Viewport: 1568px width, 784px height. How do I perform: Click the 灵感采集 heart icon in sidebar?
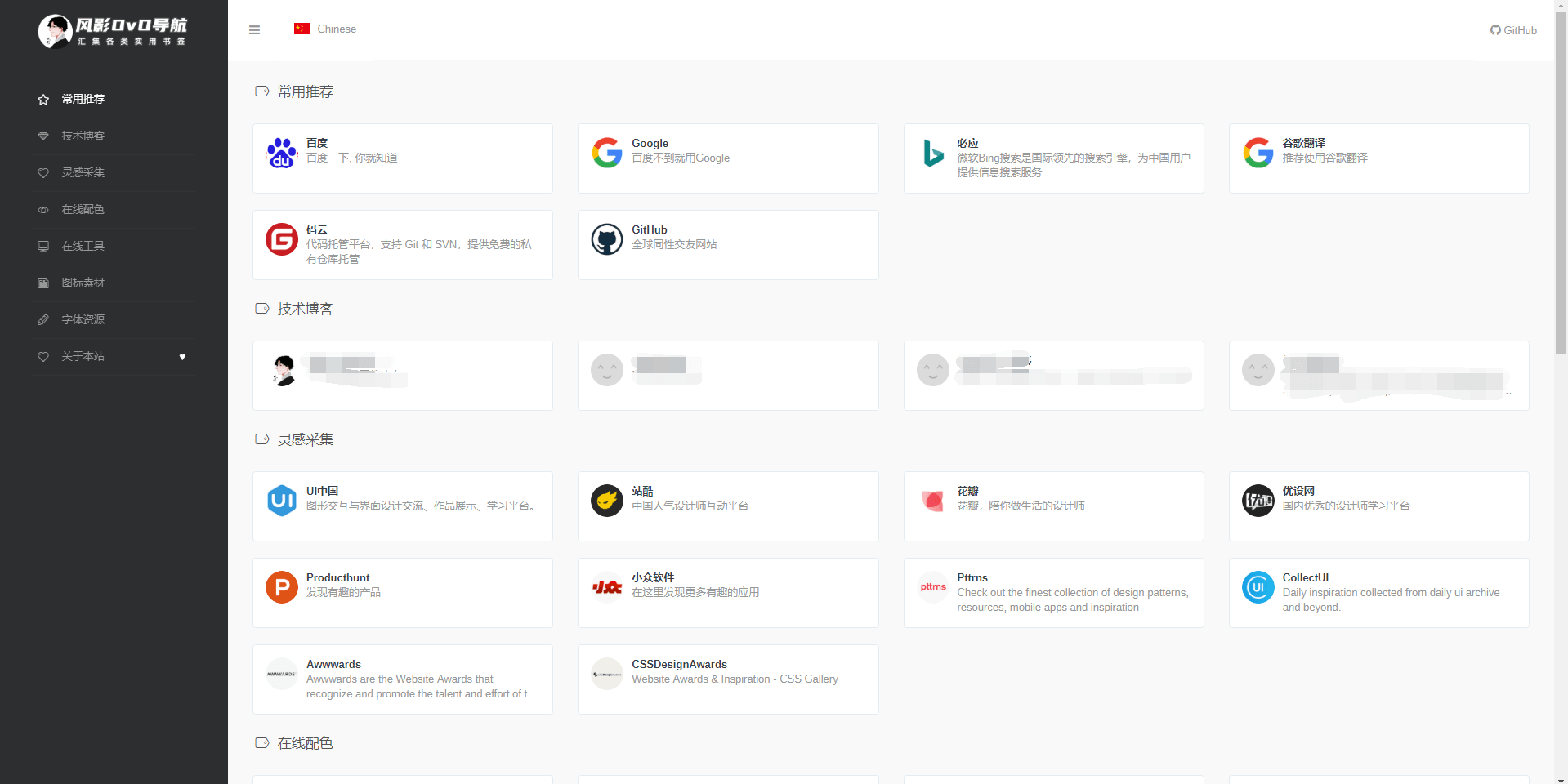tap(42, 172)
